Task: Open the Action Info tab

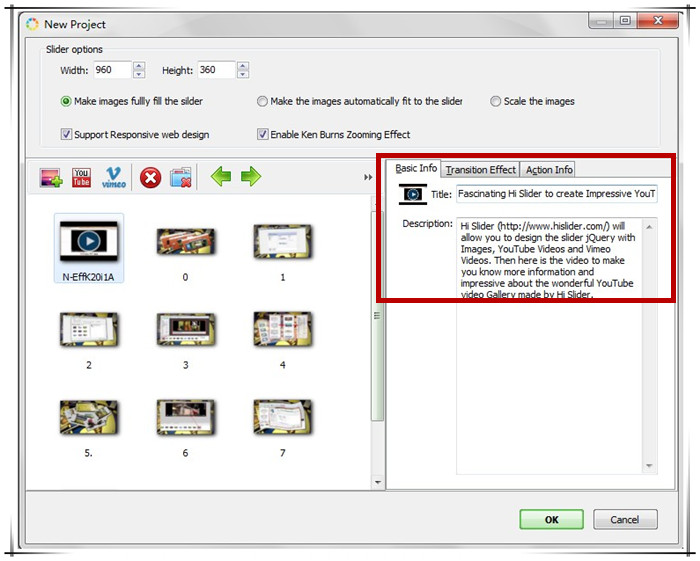Action: point(549,170)
